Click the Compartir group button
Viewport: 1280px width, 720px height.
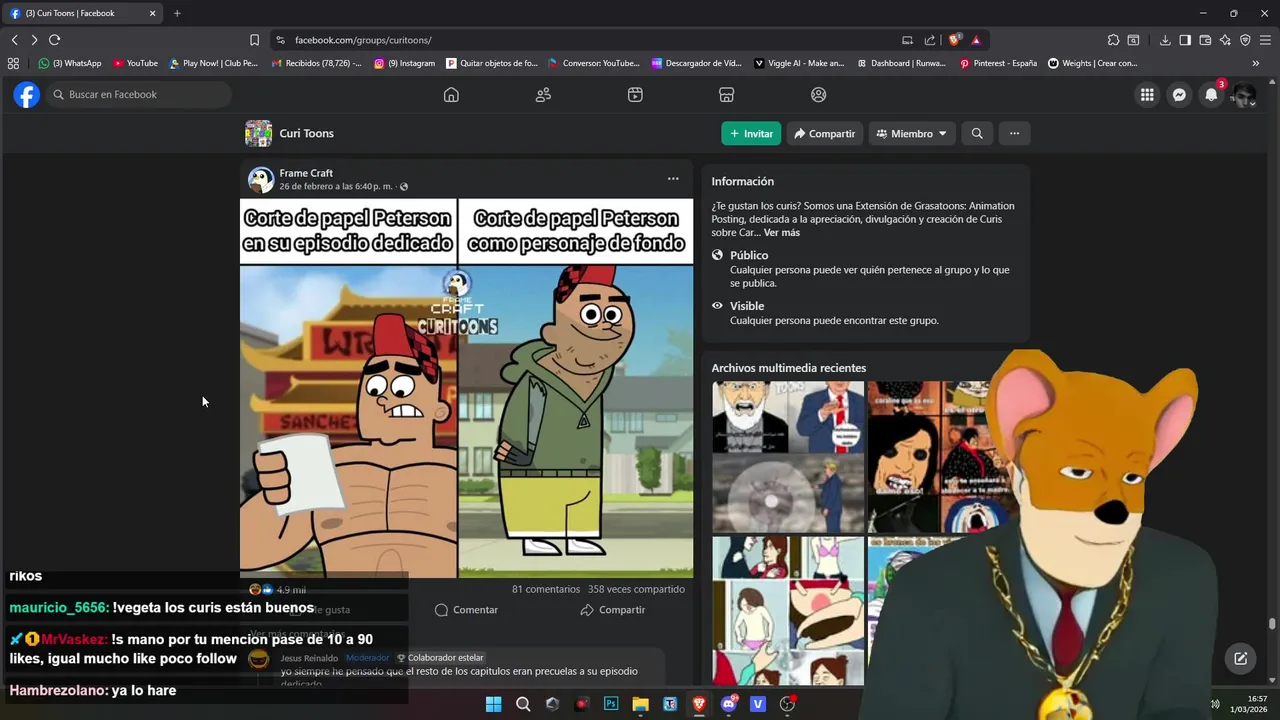pyautogui.click(x=824, y=133)
